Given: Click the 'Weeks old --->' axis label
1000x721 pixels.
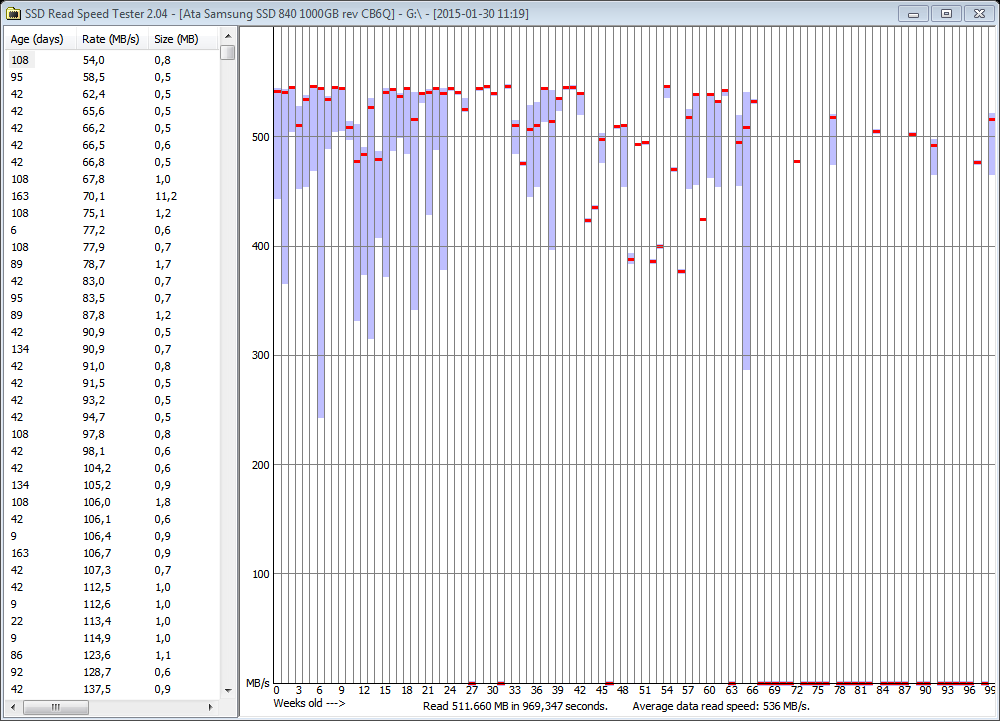Looking at the screenshot, I should coord(309,703).
